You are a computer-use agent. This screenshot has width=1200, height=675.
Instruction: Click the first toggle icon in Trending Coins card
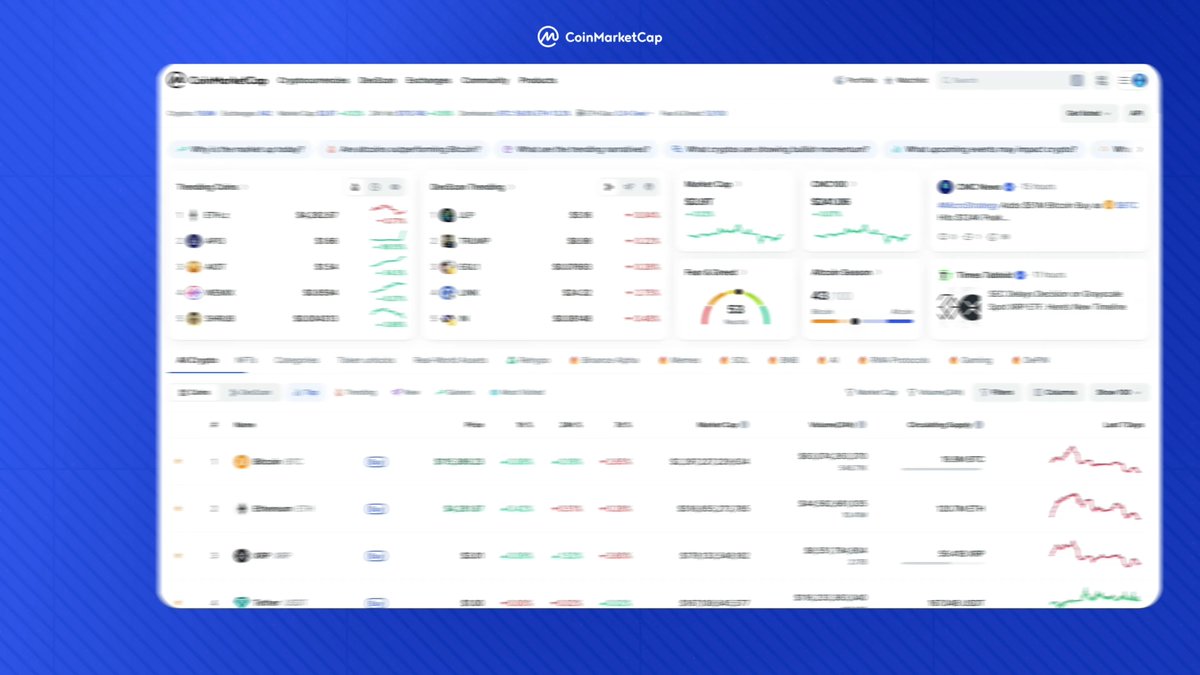[355, 187]
